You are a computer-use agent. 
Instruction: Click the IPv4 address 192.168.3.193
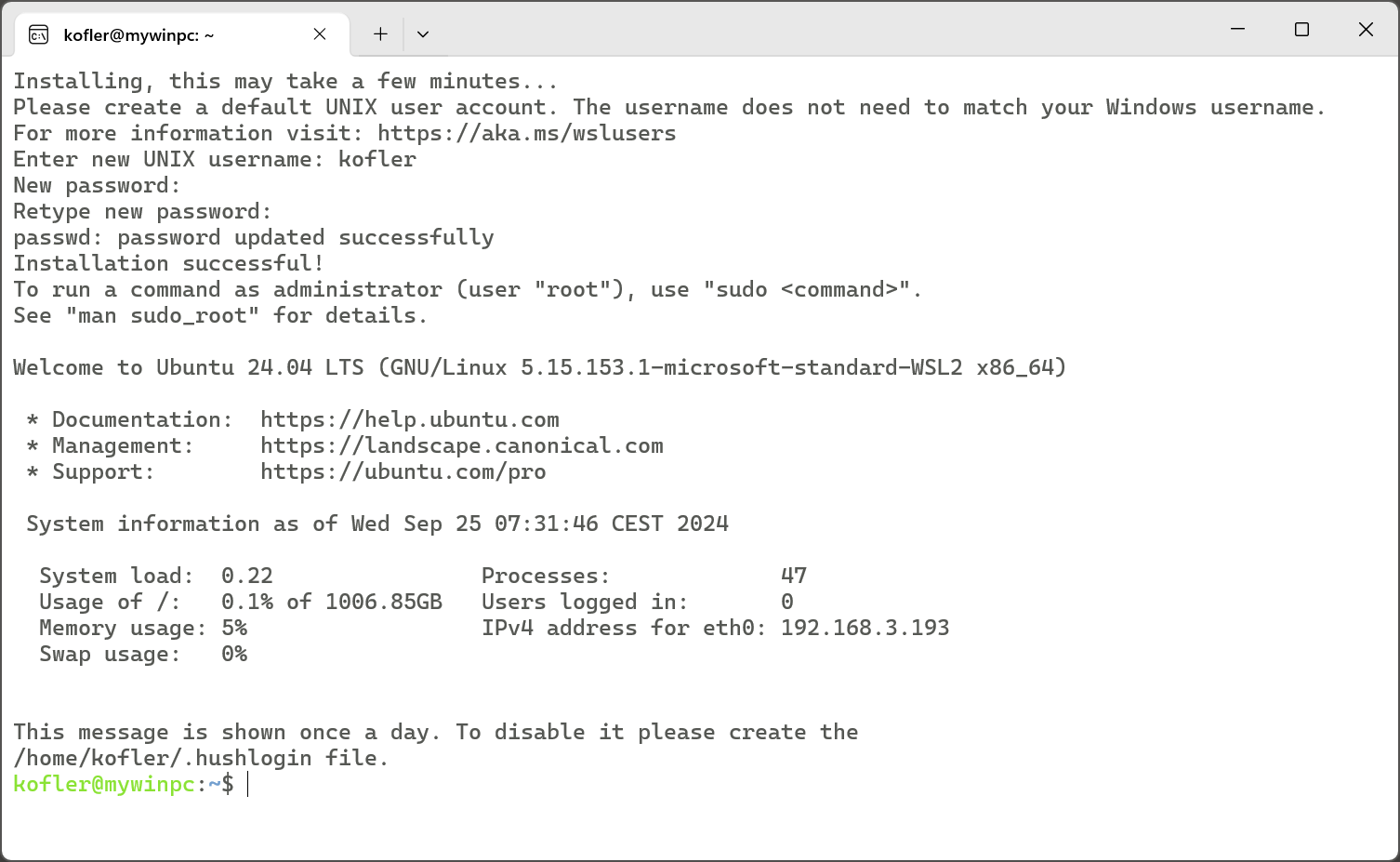865,628
